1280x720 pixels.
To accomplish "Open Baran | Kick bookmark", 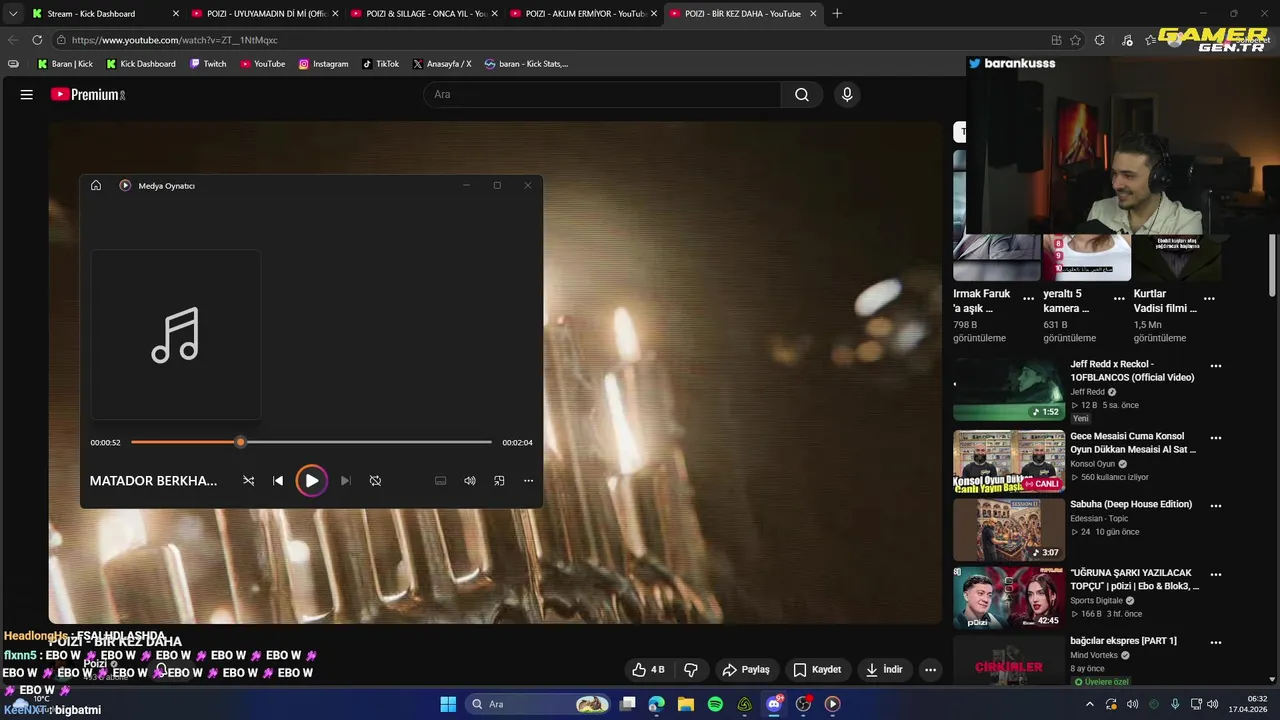I will coord(65,64).
